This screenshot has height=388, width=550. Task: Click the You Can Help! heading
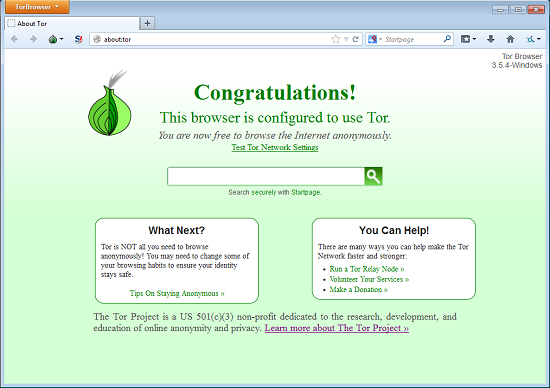(x=394, y=230)
